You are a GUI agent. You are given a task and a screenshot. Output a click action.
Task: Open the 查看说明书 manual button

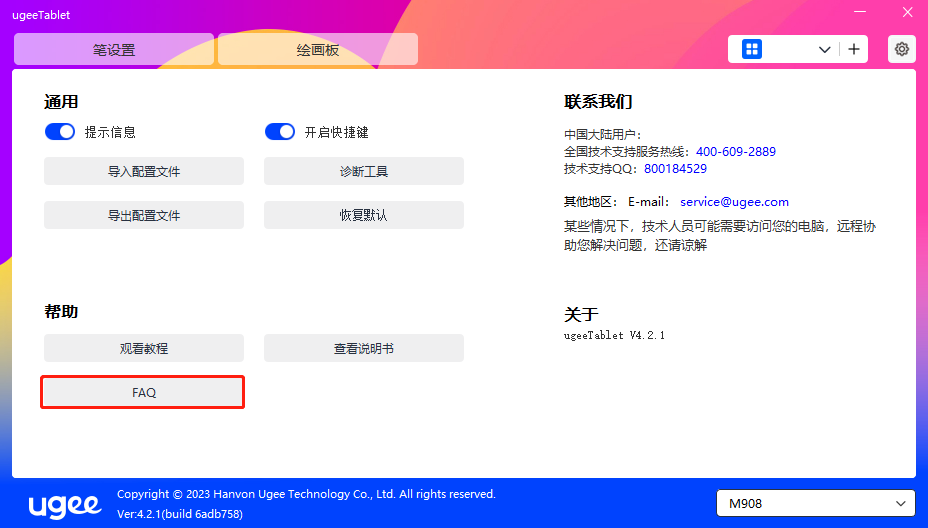363,348
